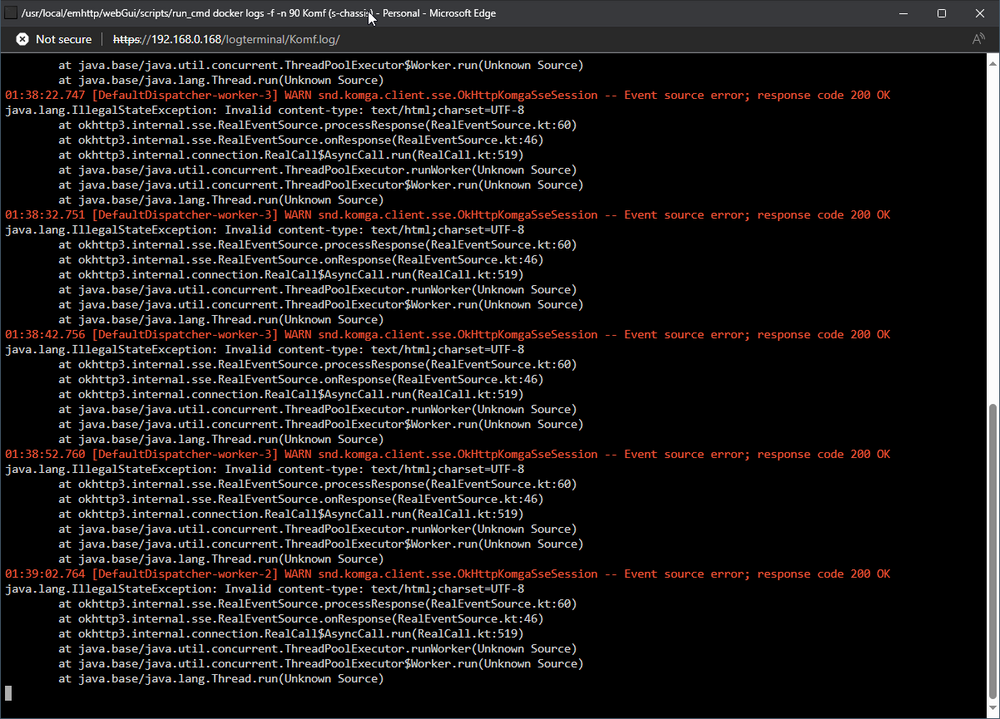Close the Komf log terminal window

(x=980, y=13)
